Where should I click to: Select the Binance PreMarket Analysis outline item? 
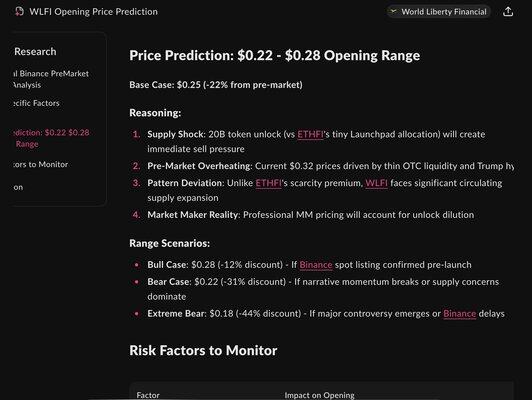click(x=51, y=79)
